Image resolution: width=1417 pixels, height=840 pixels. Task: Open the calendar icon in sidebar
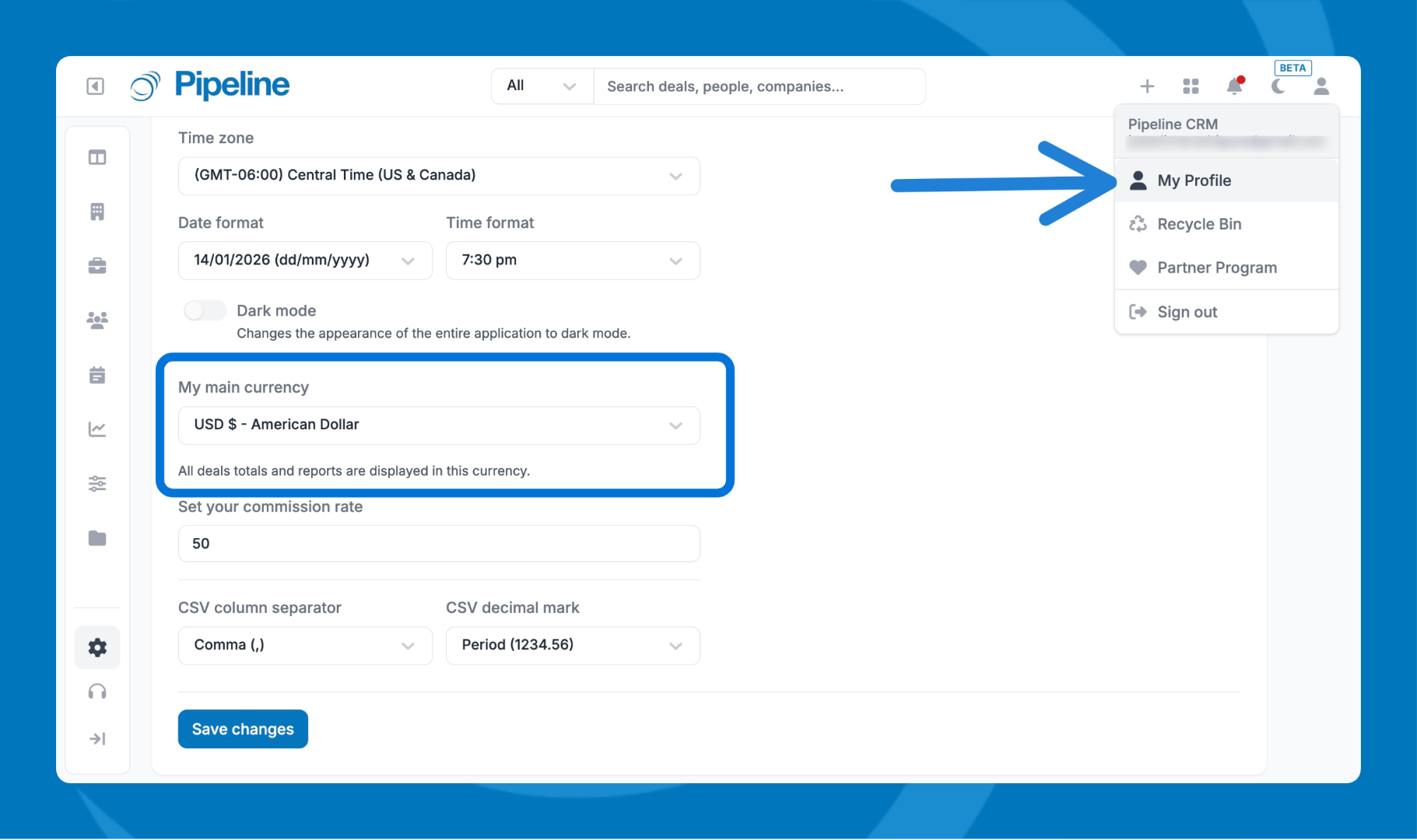tap(97, 376)
